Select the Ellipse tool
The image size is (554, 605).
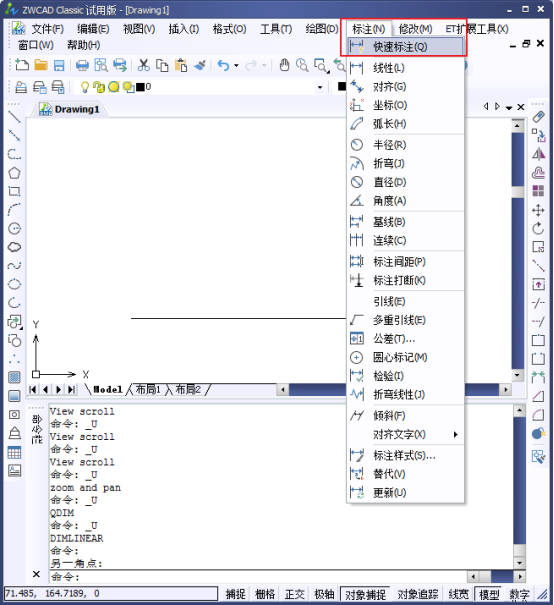[14, 284]
